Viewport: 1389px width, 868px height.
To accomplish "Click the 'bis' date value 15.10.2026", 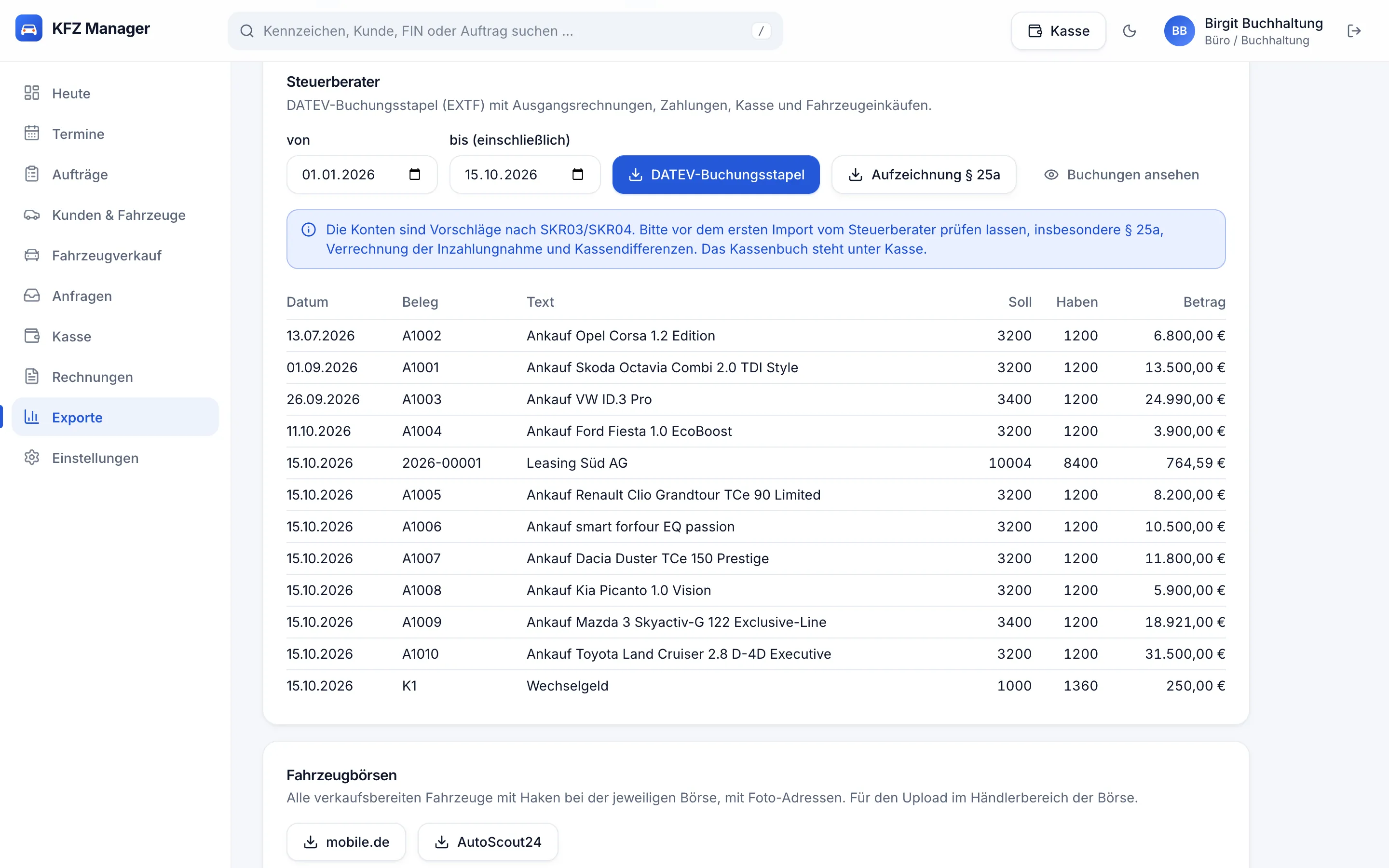I will [x=501, y=175].
